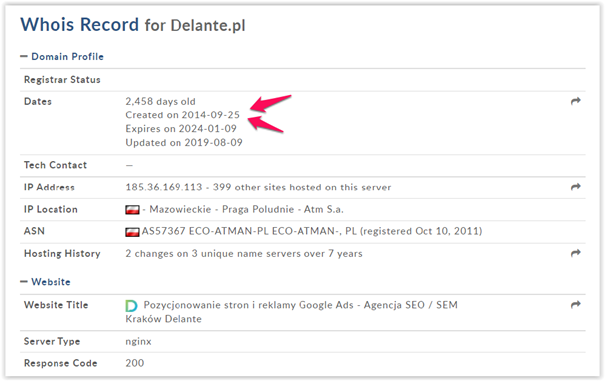The image size is (605, 381).
Task: Click the 'Created on 2014-09-25' text
Action: (x=183, y=115)
